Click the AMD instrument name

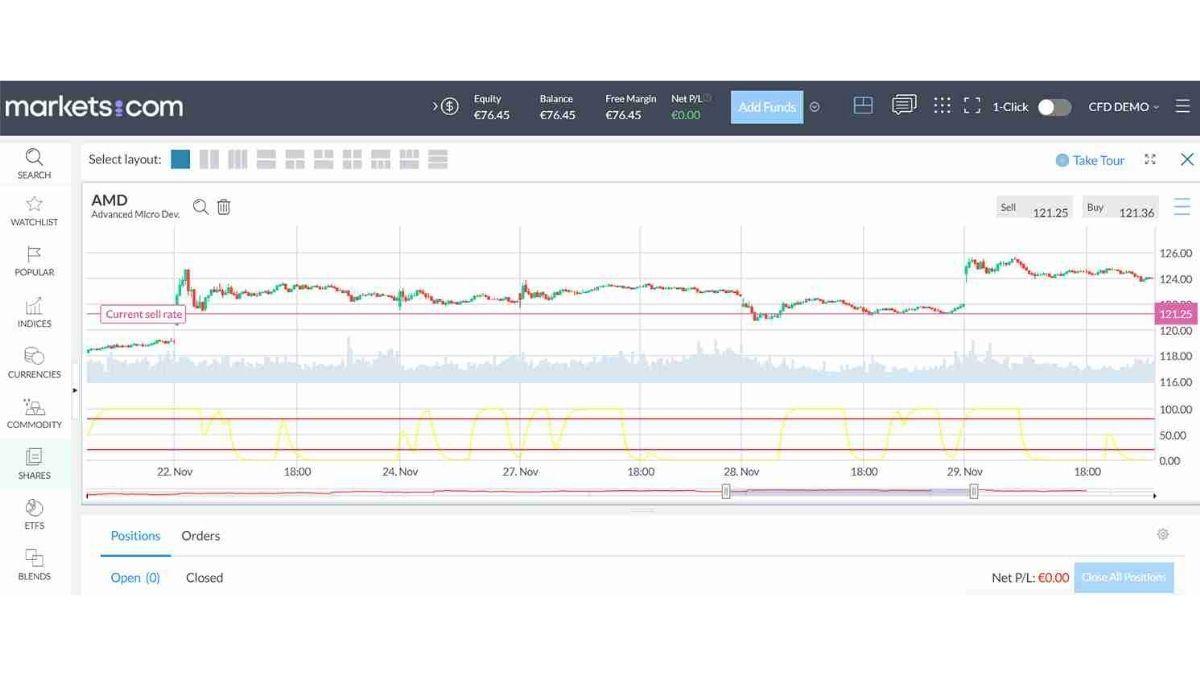(109, 200)
